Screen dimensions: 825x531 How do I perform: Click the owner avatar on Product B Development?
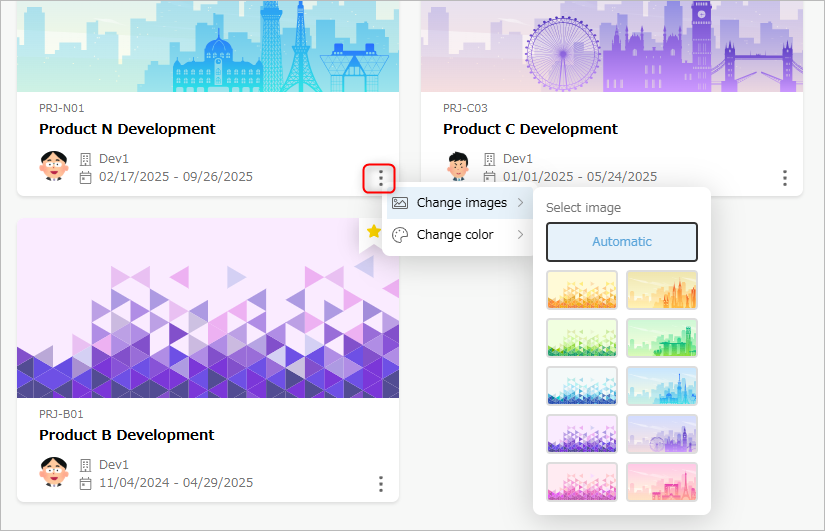(x=54, y=472)
